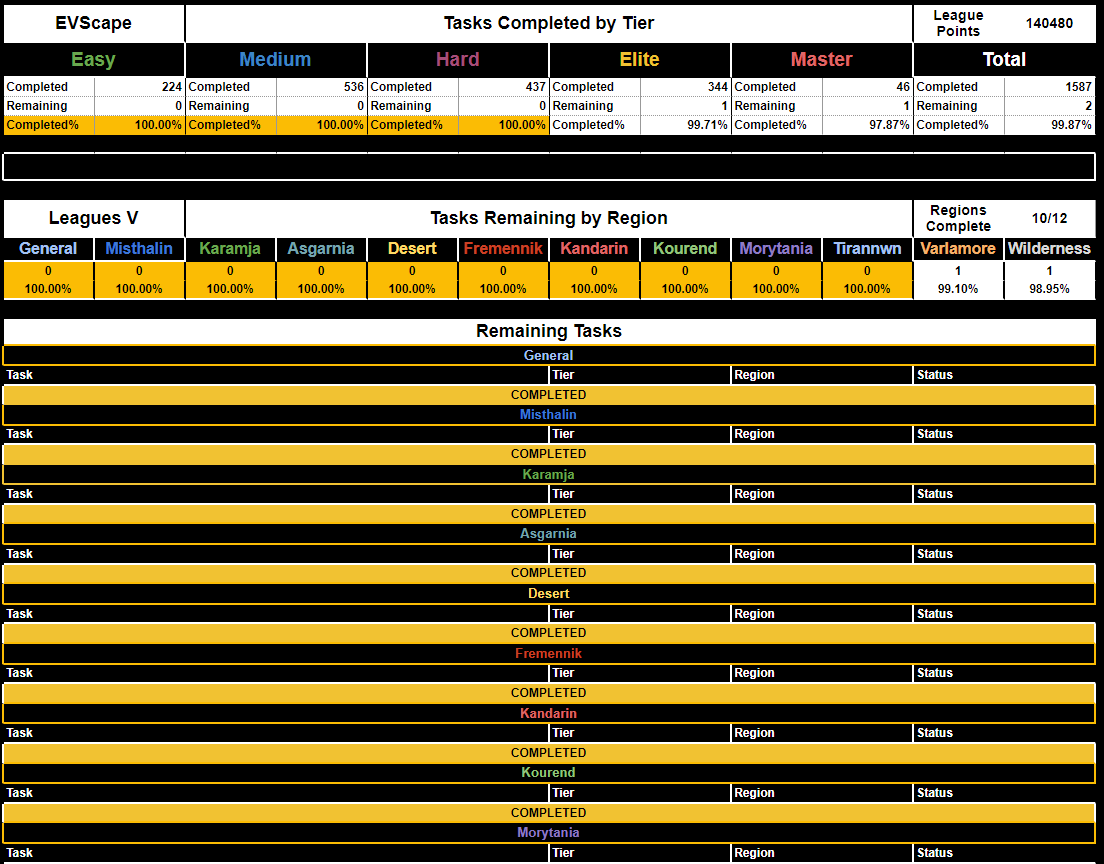Select the Desert section bar in Remaining Tasks
1104x864 pixels.
[x=548, y=594]
